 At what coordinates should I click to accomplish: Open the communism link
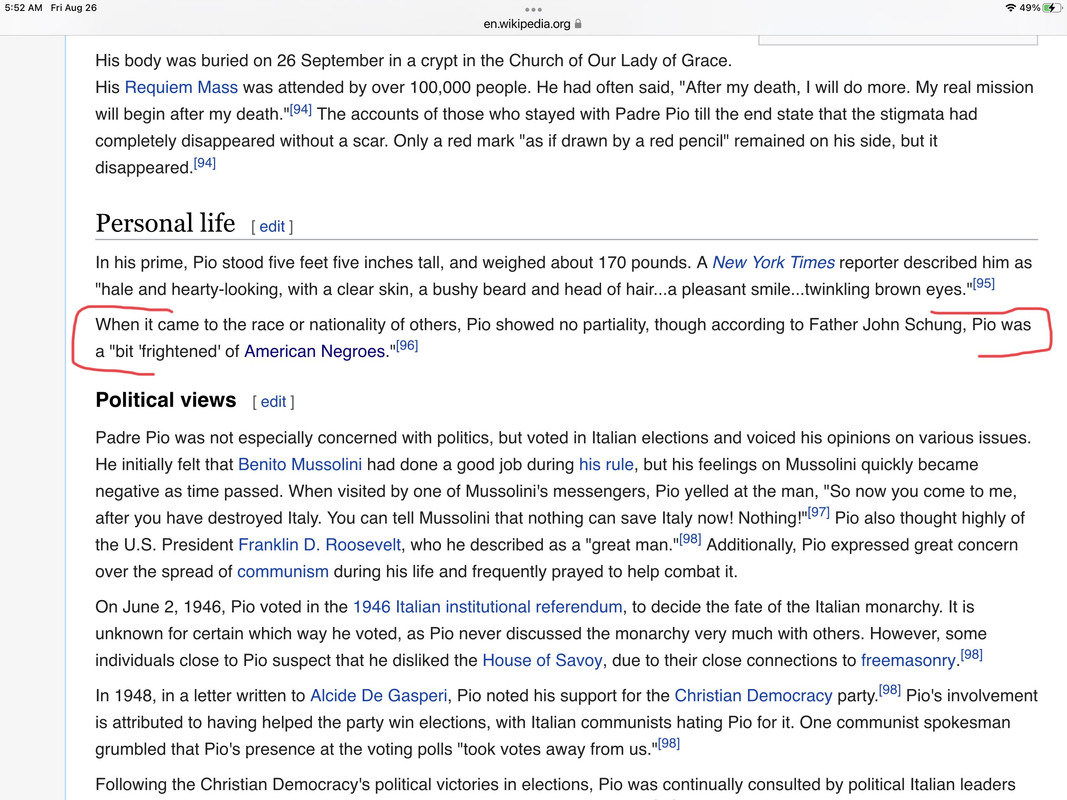pyautogui.click(x=282, y=571)
